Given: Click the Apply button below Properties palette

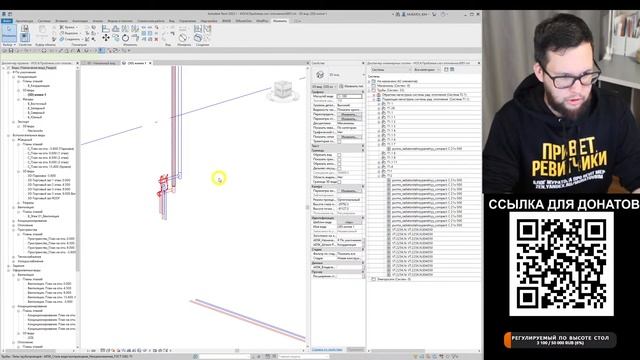Looking at the screenshot, I should pos(355,349).
